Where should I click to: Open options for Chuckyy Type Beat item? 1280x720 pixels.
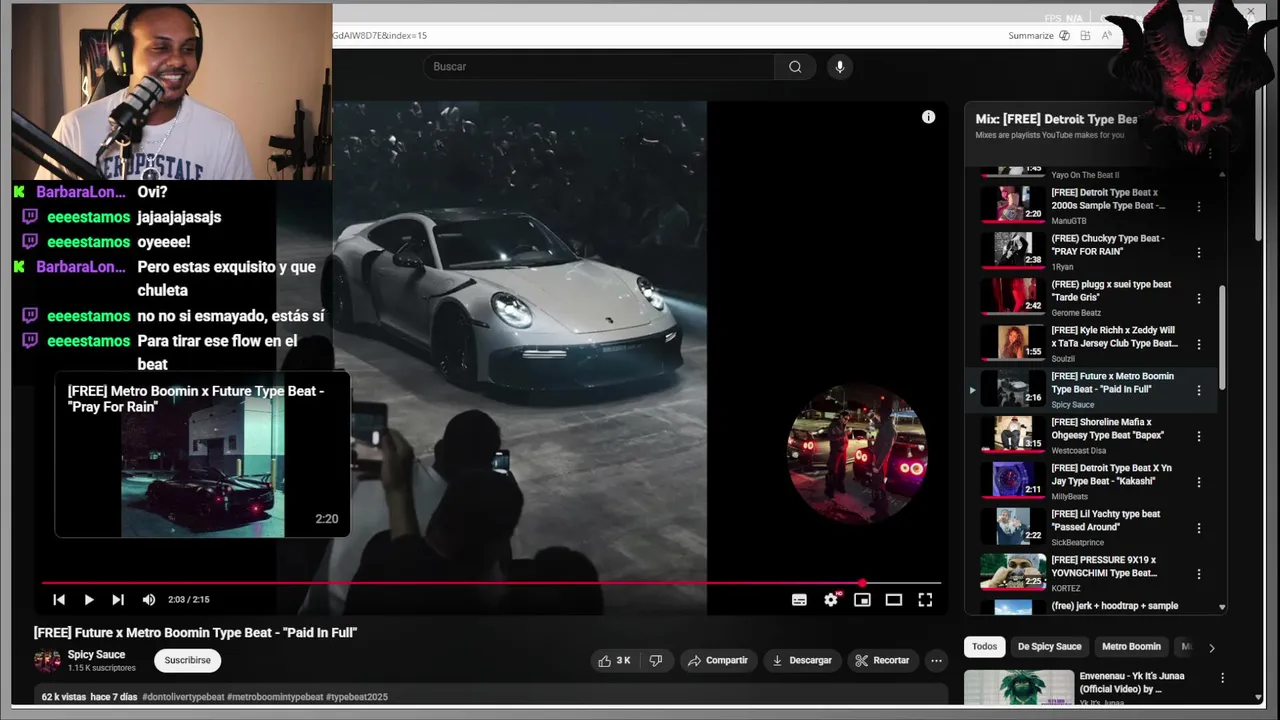pos(1199,253)
